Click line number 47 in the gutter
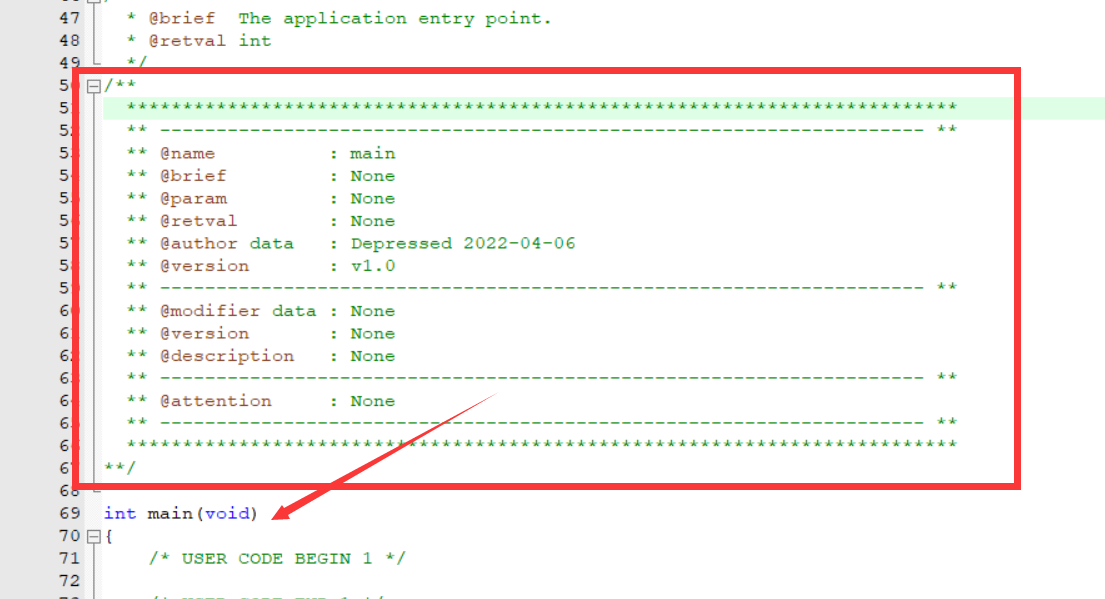1105x599 pixels. click(x=70, y=19)
